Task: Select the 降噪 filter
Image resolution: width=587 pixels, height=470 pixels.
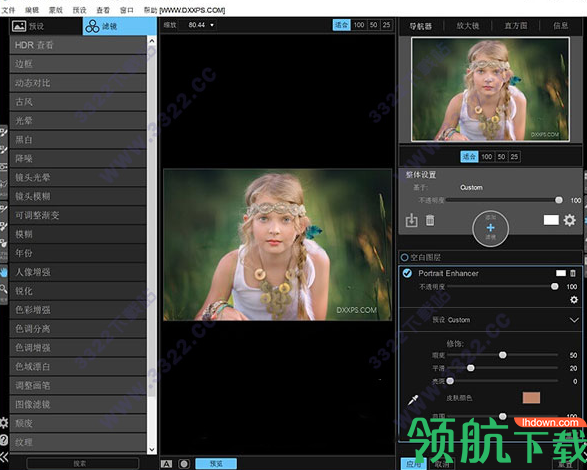Action: (x=78, y=158)
